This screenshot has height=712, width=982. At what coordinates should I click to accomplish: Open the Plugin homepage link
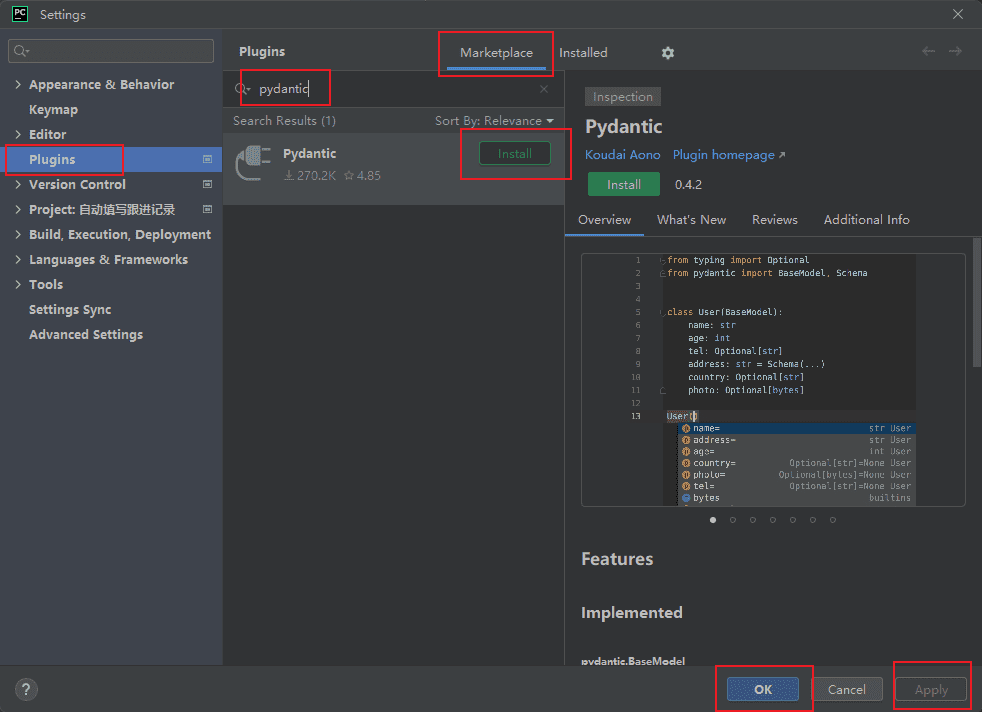pyautogui.click(x=728, y=155)
